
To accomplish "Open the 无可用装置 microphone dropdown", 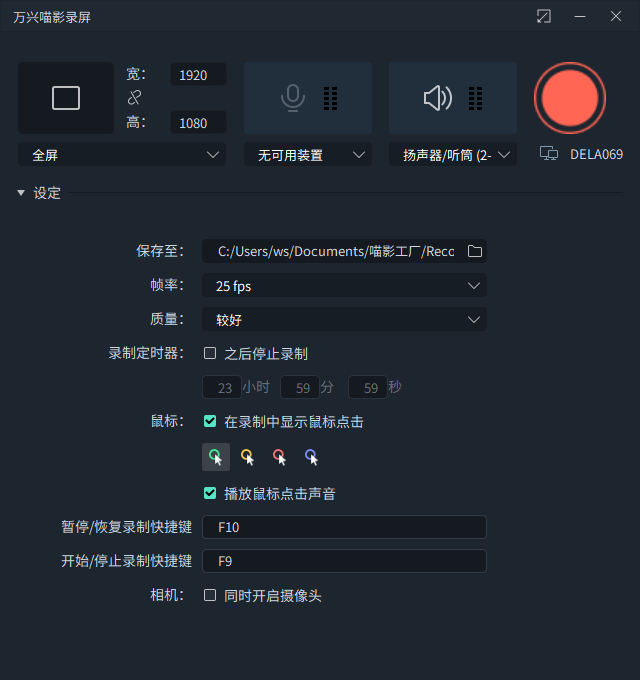I will click(x=308, y=154).
